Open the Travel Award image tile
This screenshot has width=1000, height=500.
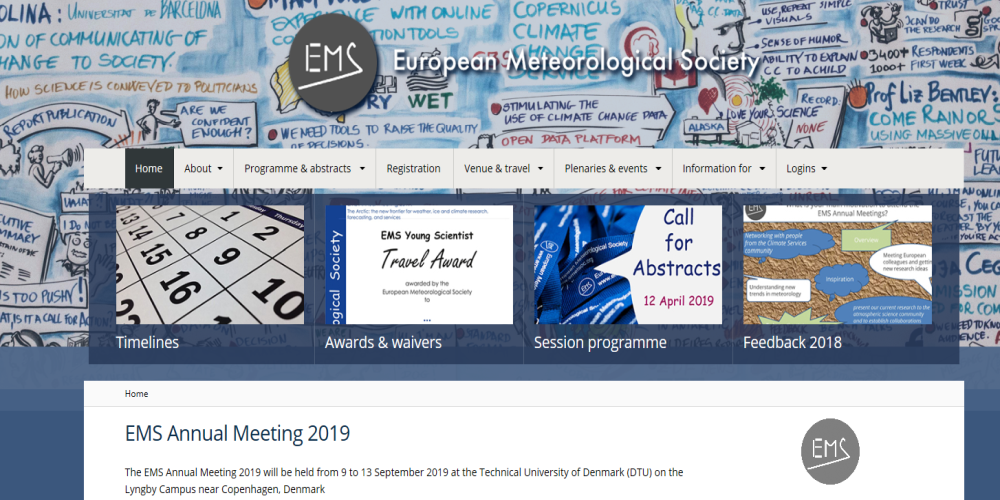pyautogui.click(x=419, y=265)
